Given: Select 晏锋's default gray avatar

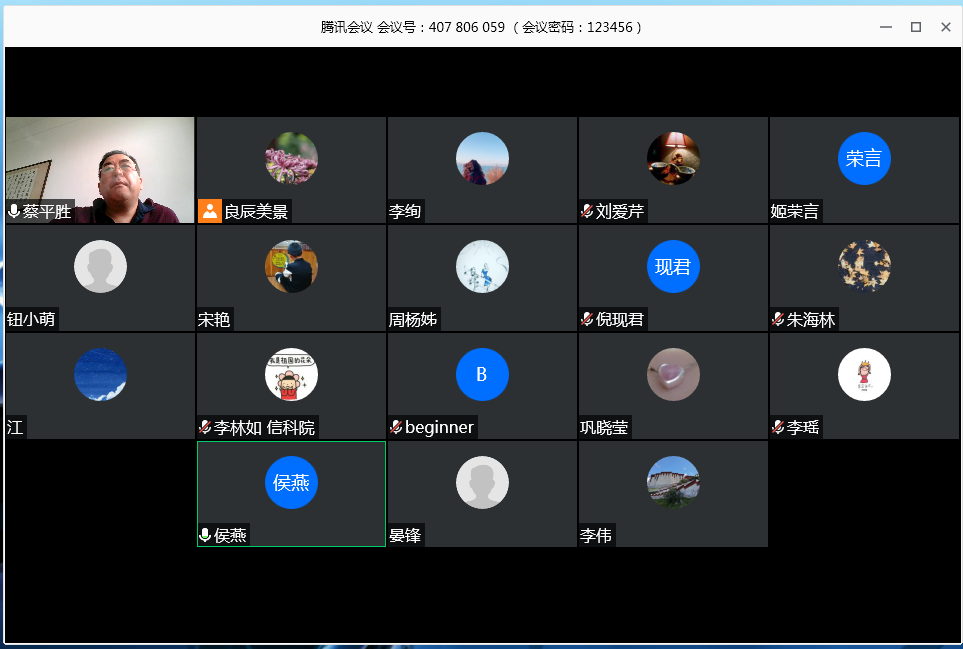Looking at the screenshot, I should pos(482,482).
